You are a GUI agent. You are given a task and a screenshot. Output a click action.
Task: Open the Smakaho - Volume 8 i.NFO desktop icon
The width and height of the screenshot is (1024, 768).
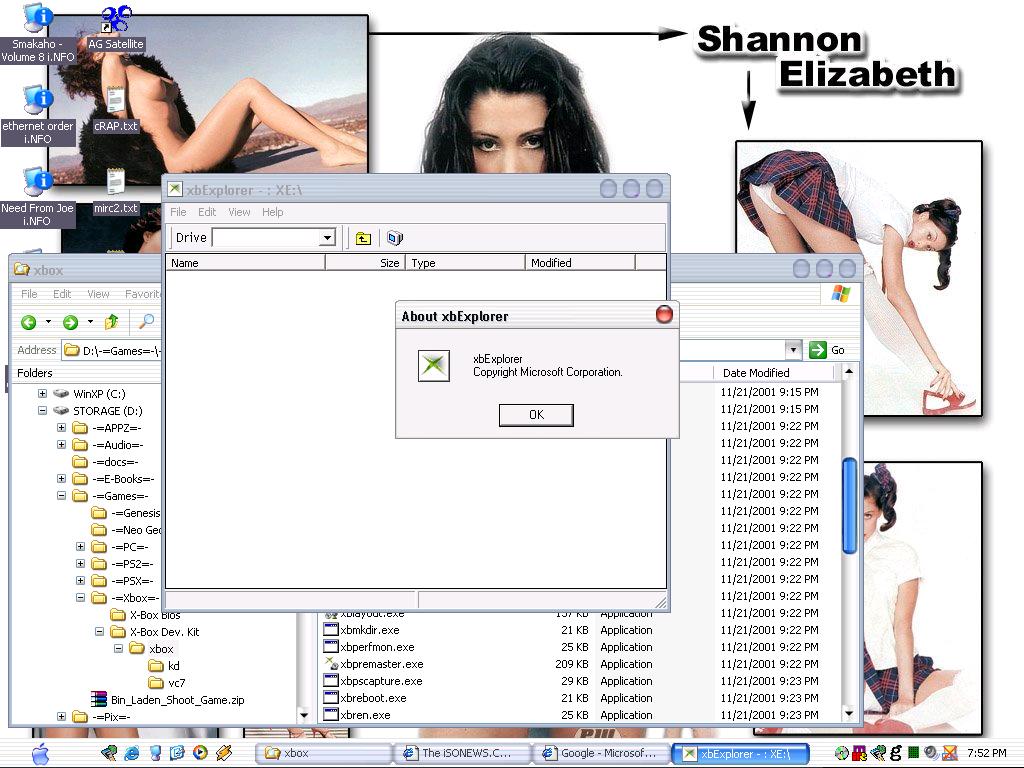(37, 33)
